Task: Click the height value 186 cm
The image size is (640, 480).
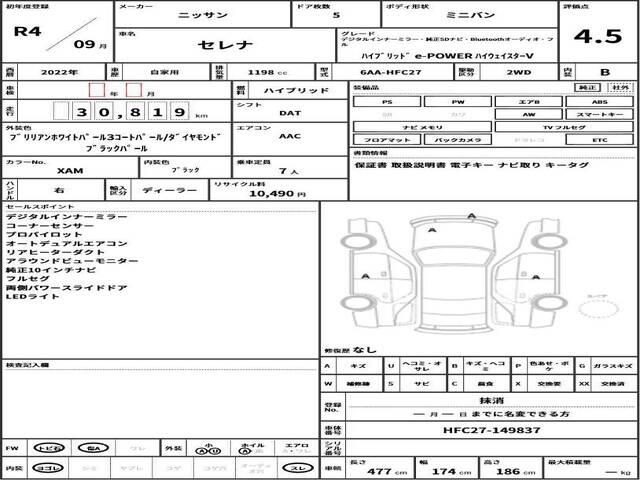Action: click(x=516, y=472)
